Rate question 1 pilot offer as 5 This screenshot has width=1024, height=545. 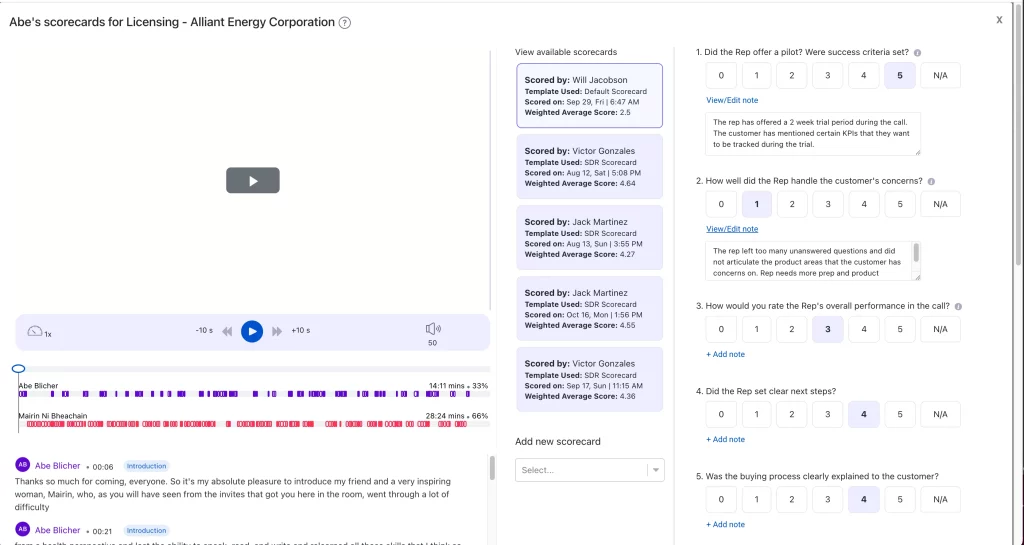pos(899,76)
